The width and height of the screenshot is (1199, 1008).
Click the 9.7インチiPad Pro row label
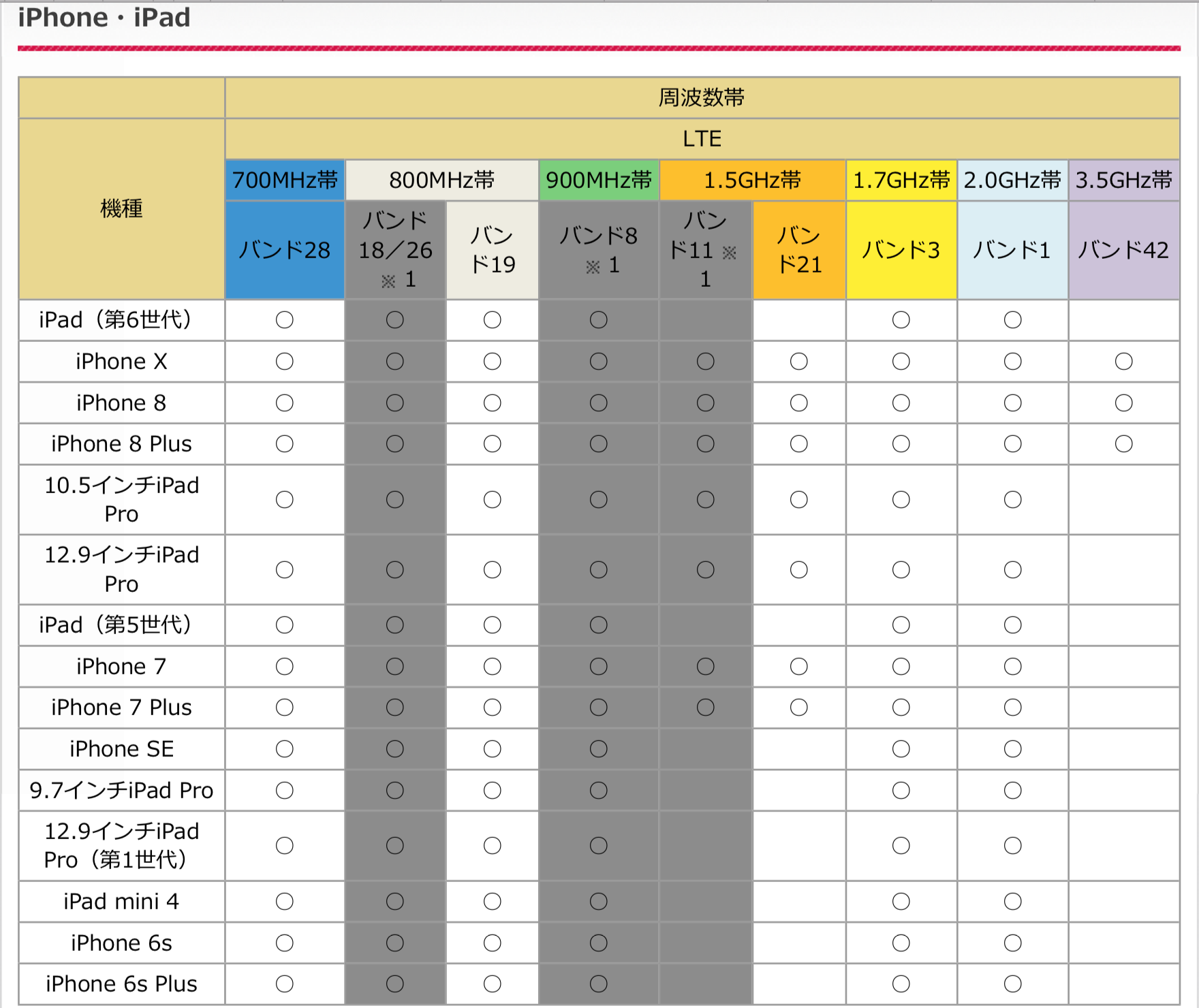coord(122,791)
